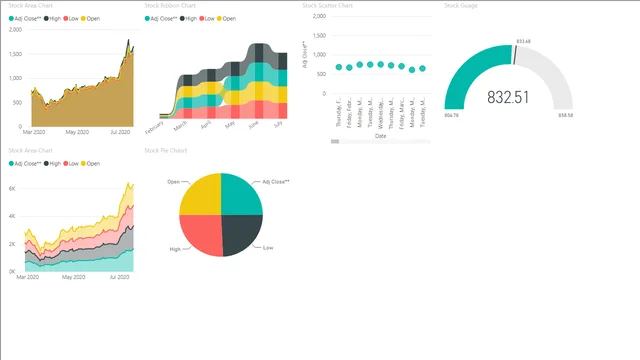Image resolution: width=640 pixels, height=360 pixels.
Task: Select 'Adj Close**' in the ribbon chart legend
Action: (x=161, y=18)
